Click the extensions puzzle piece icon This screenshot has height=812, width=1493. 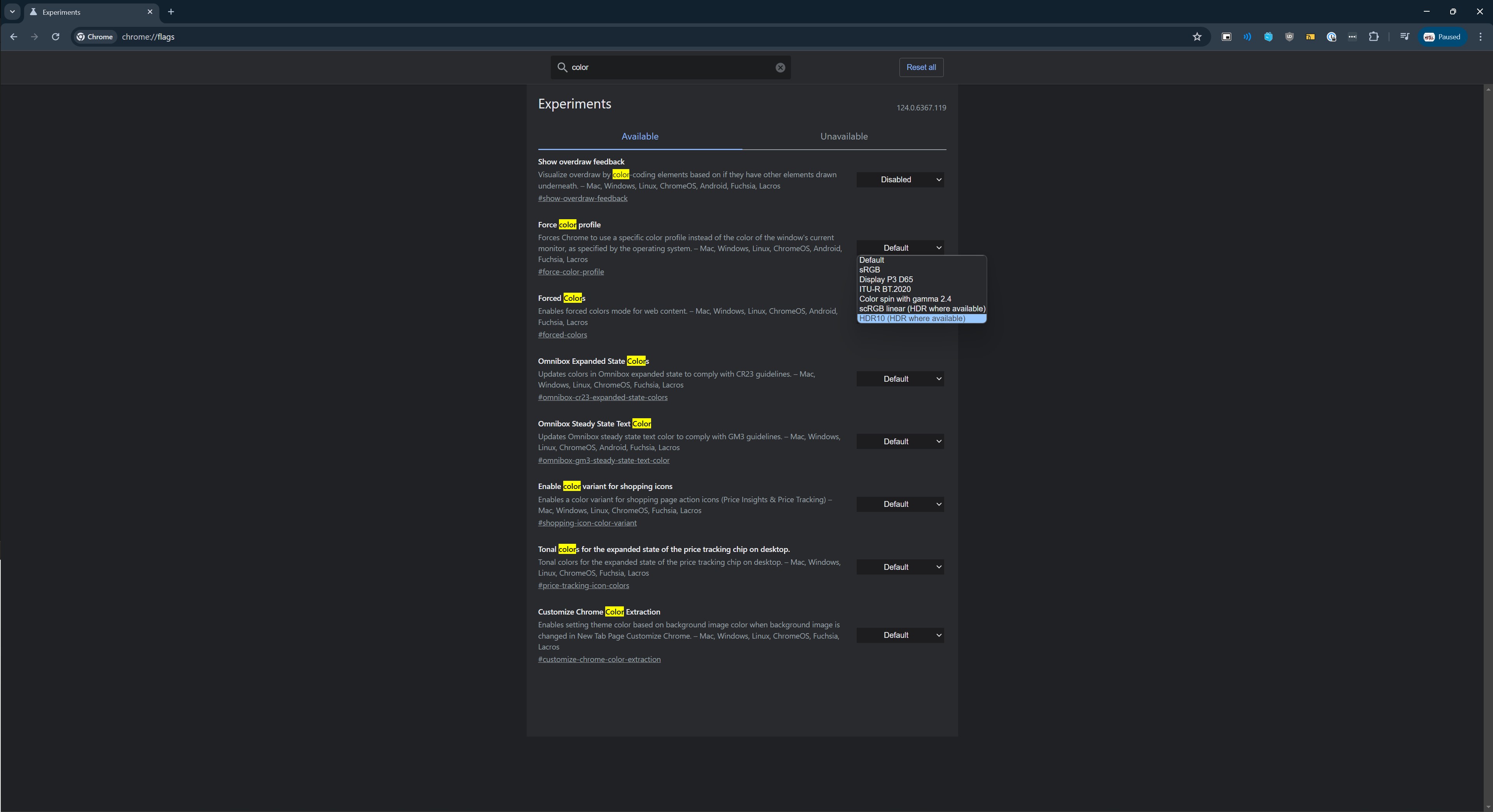pyautogui.click(x=1374, y=37)
